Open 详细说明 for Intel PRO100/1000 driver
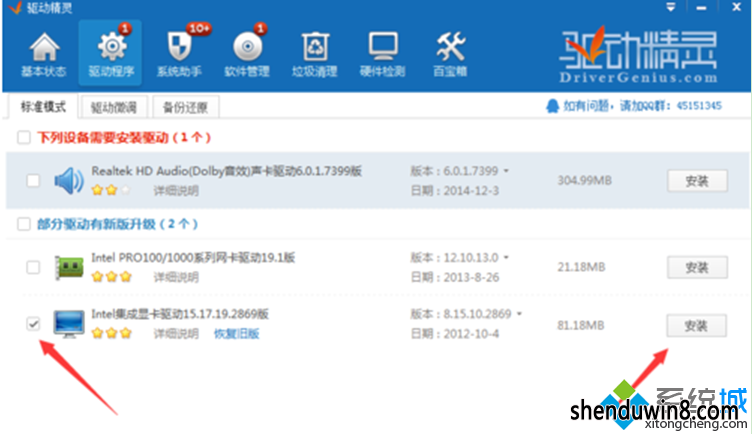This screenshot has height=434, width=752. (176, 277)
